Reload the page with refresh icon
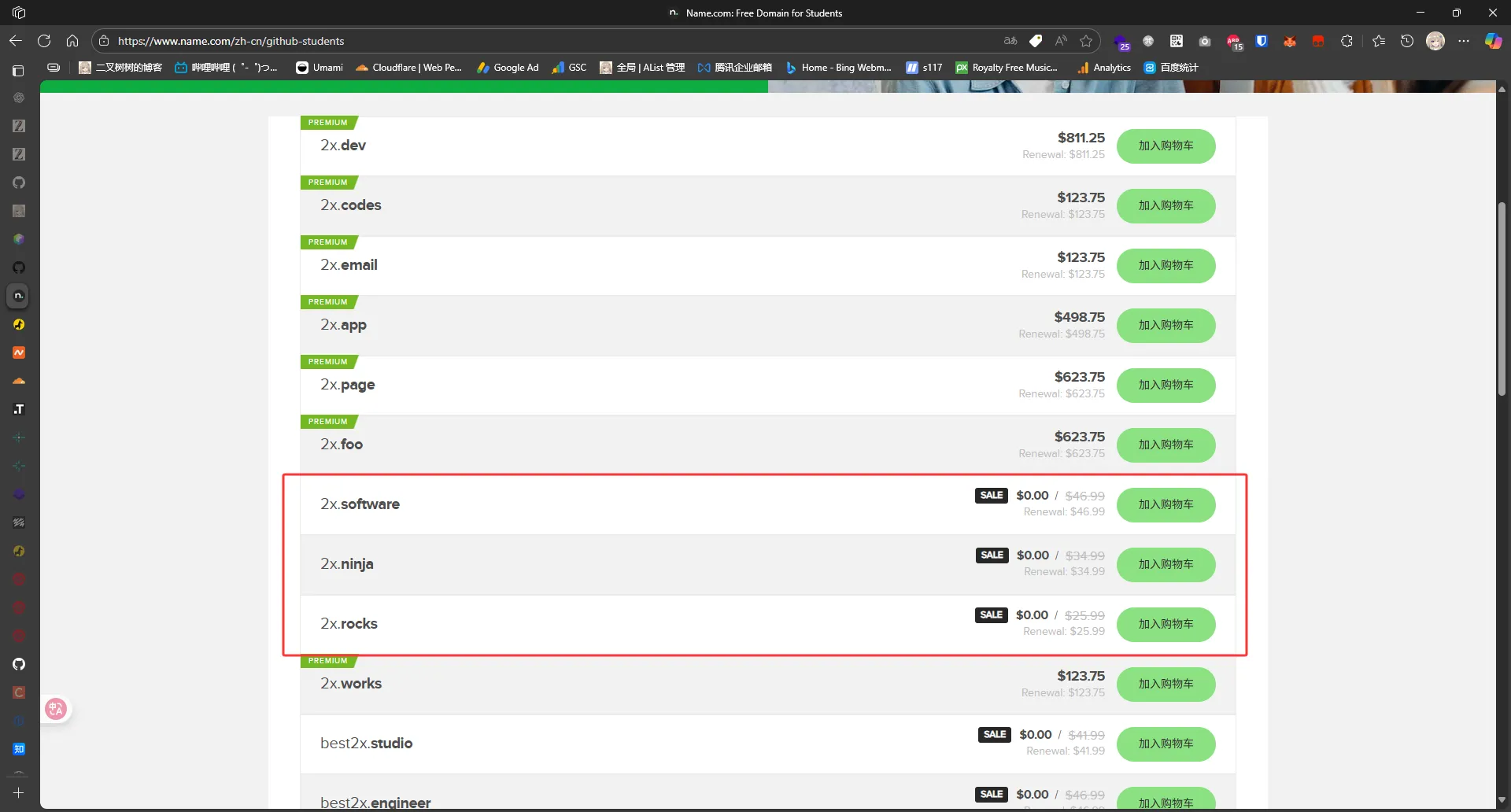Image resolution: width=1511 pixels, height=812 pixels. pos(44,41)
